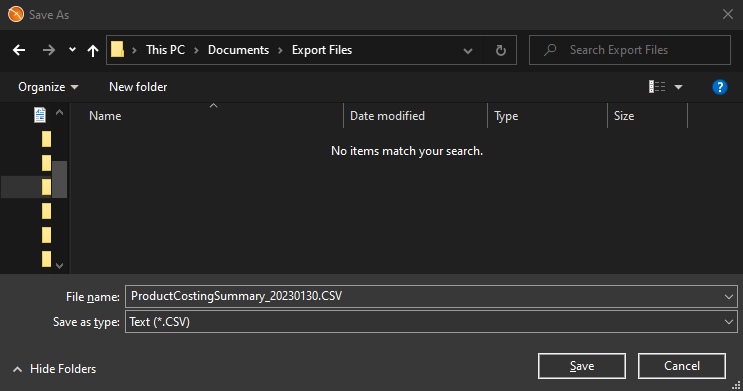Image resolution: width=743 pixels, height=391 pixels.
Task: Go forward with the arrow button
Action: click(x=48, y=50)
